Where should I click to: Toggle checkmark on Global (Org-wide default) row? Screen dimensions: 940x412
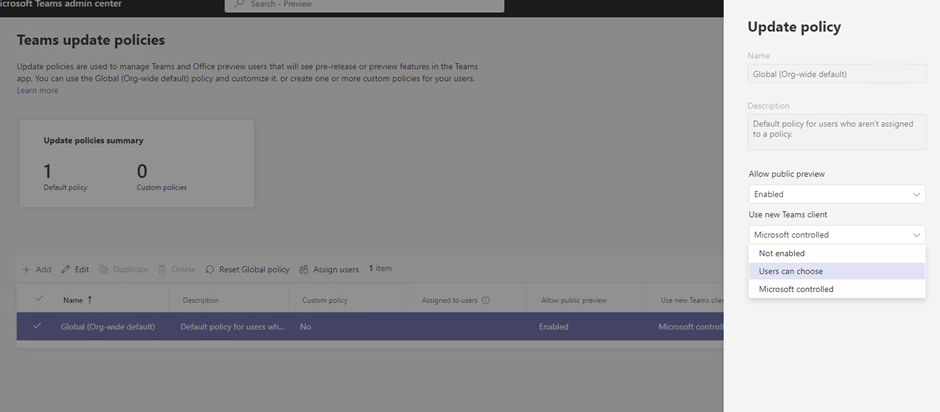click(38, 326)
